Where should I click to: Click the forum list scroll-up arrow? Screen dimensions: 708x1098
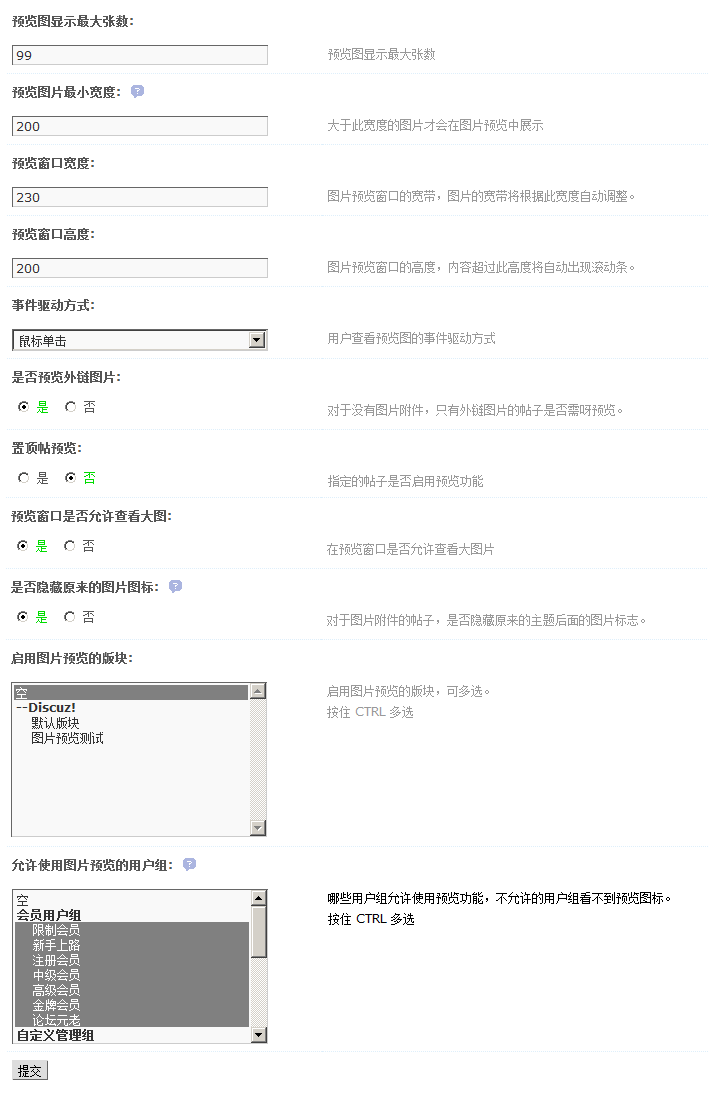258,691
